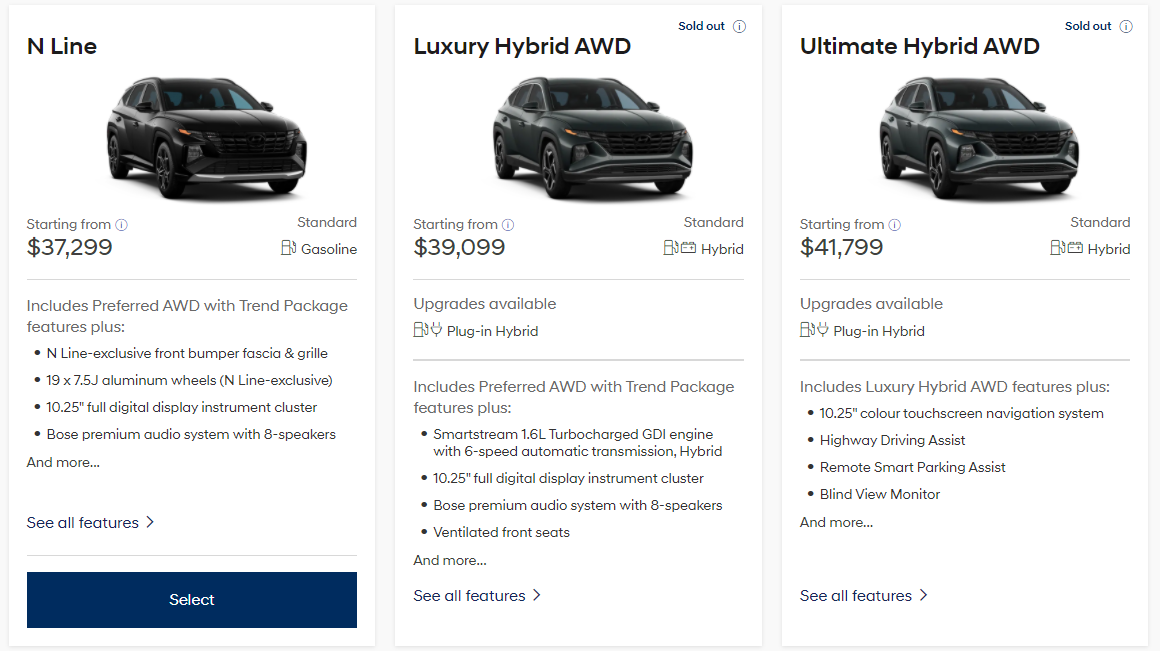Click the Gasoline fuel pump icon on N Line
The image size is (1160, 651).
click(289, 249)
